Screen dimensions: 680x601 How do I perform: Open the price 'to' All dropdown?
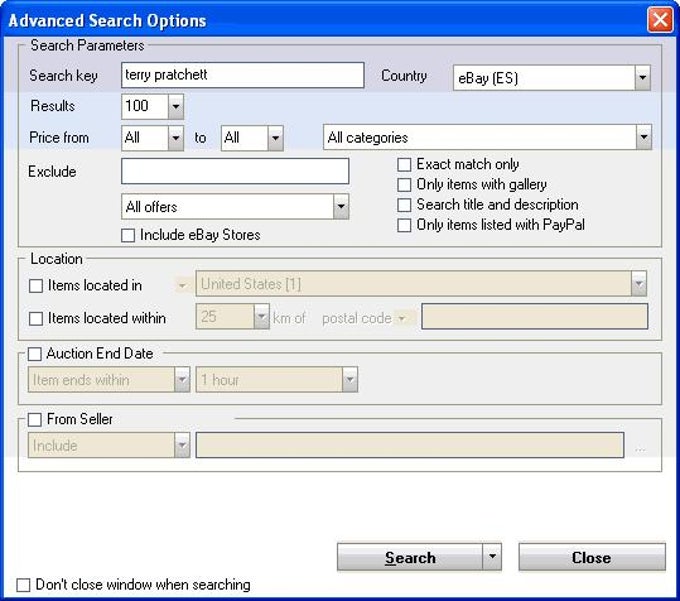275,138
